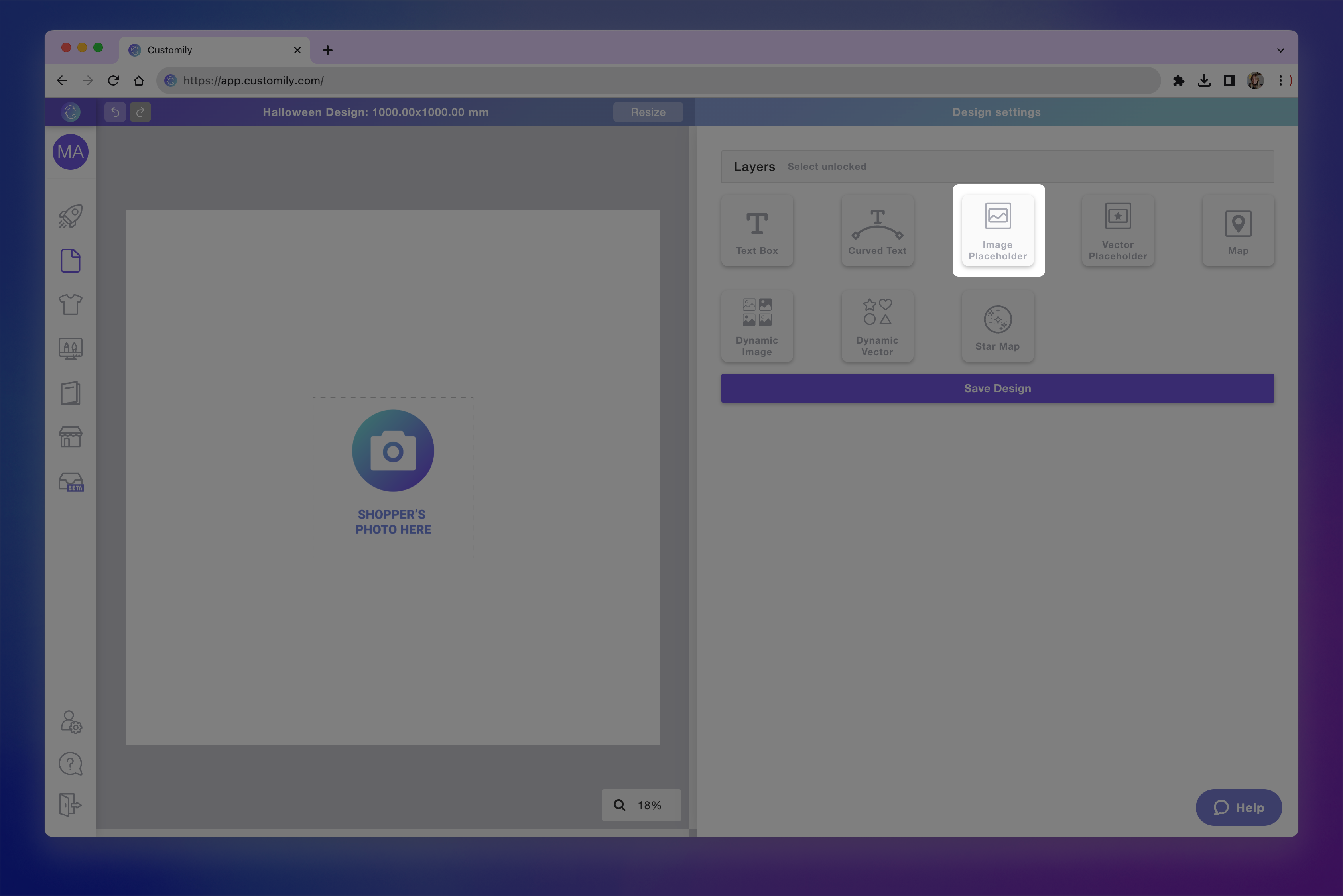The width and height of the screenshot is (1343, 896).
Task: Select the Dynamic Vector tool
Action: point(877,326)
